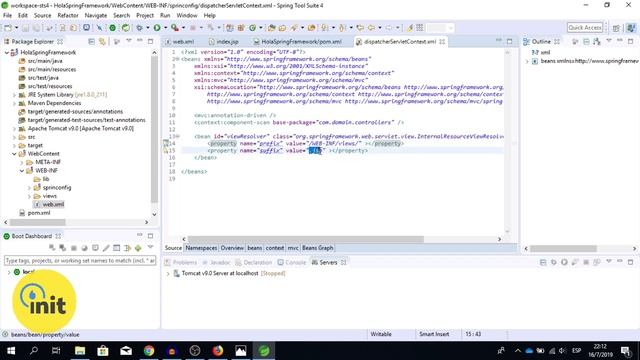The width and height of the screenshot is (640, 360).
Task: Open the Console view tab
Action: [291, 262]
